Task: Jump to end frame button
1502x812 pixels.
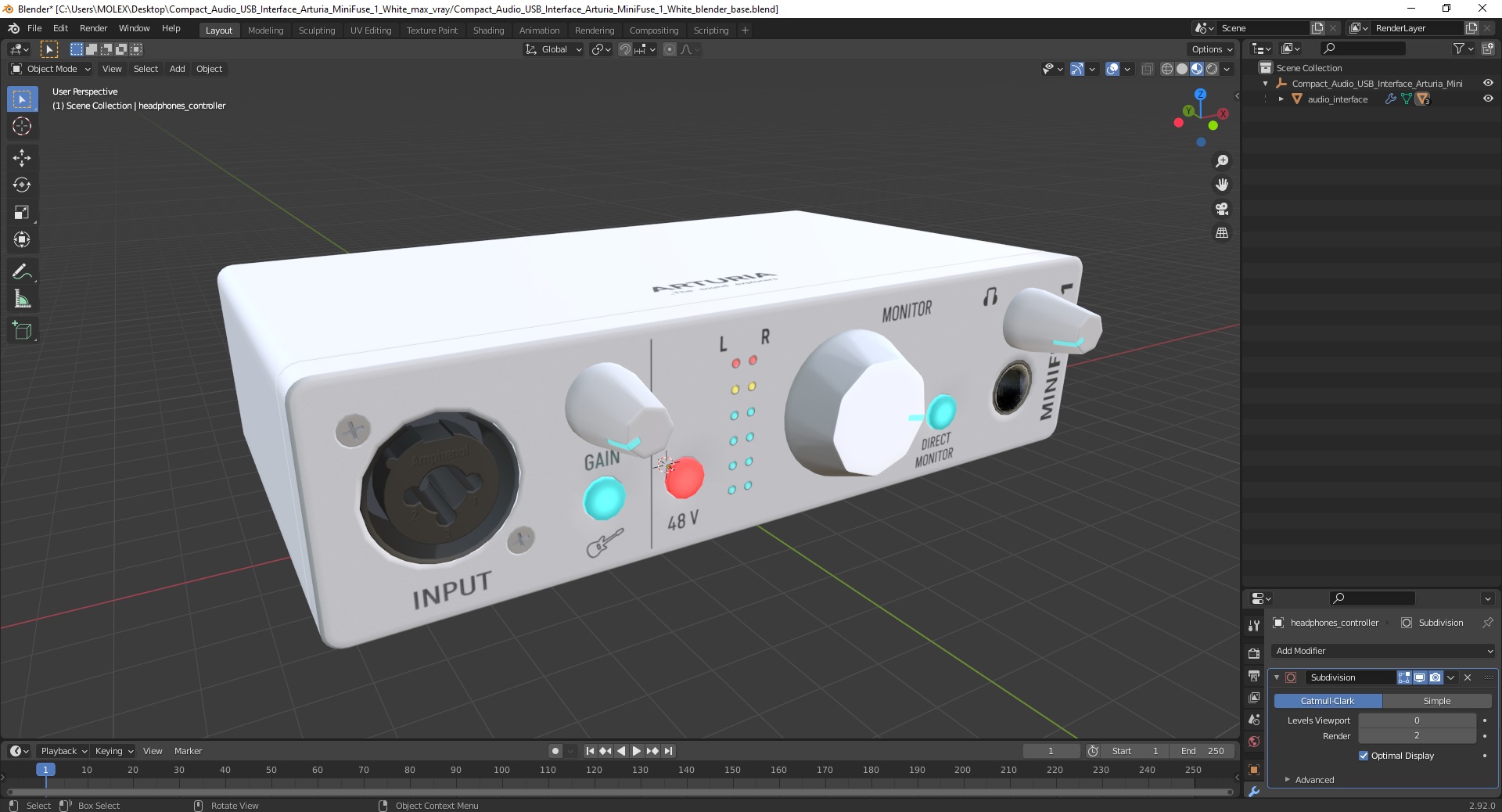Action: 668,751
